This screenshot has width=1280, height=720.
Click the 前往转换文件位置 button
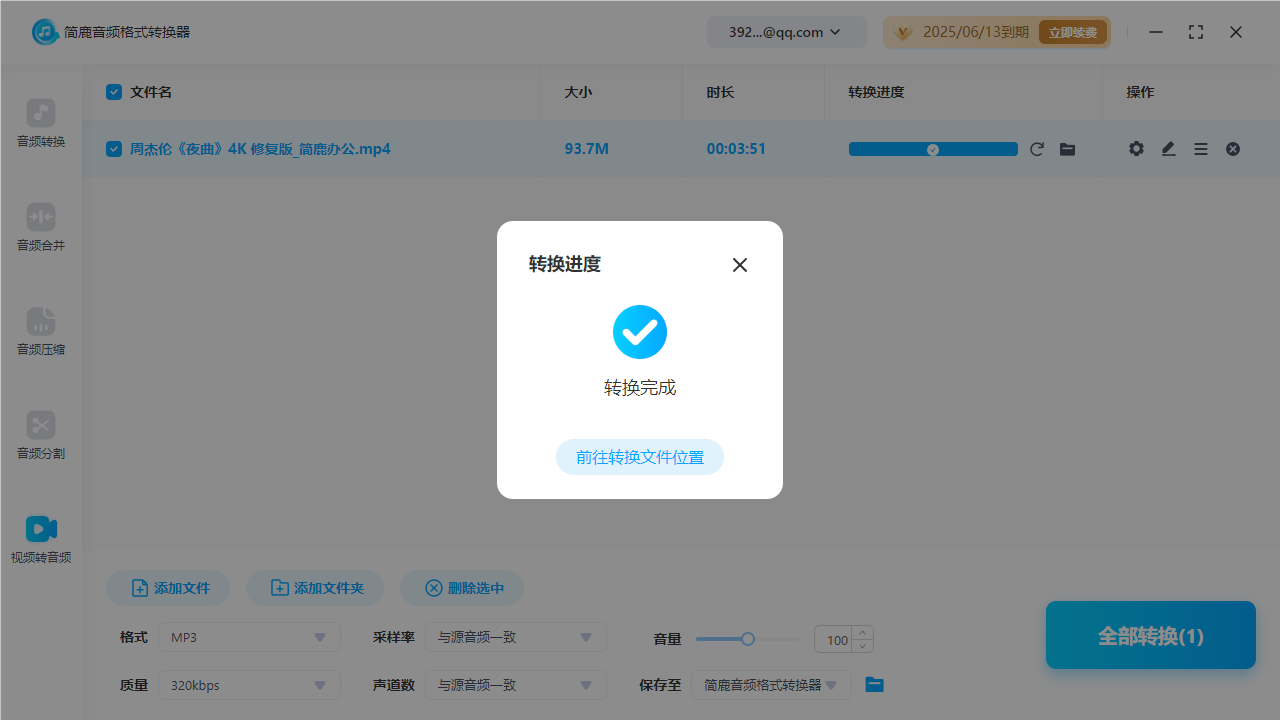coord(639,456)
